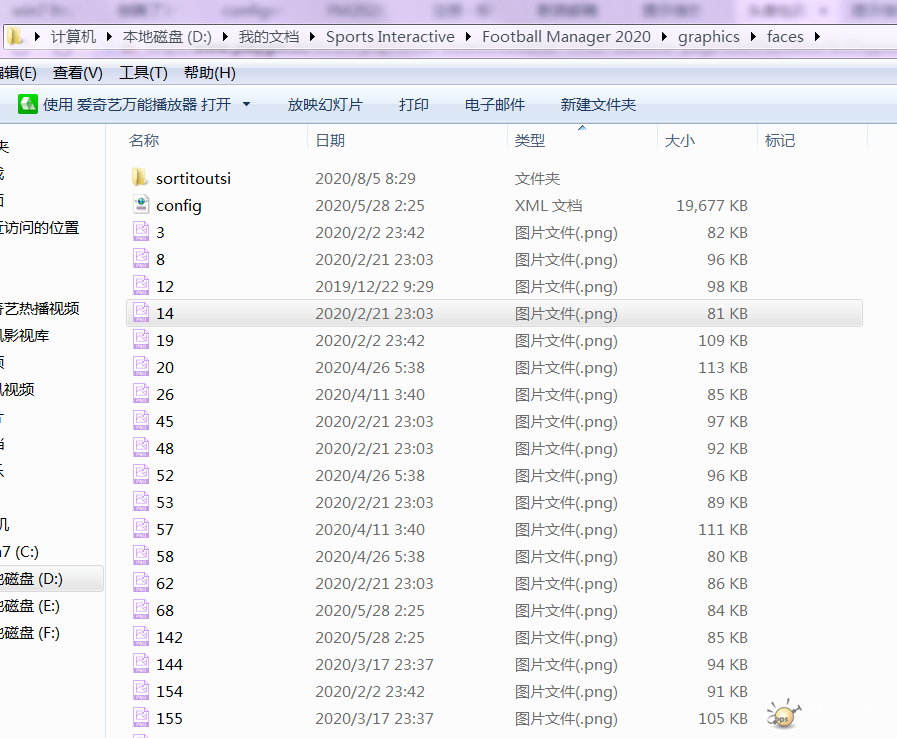Viewport: 897px width, 738px height.
Task: Select 磁盘 (F:) in navigation pane
Action: point(30,632)
